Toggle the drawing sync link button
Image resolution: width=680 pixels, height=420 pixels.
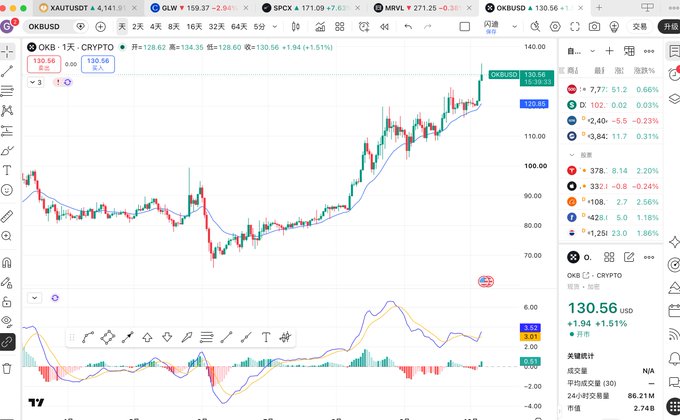(x=7, y=342)
